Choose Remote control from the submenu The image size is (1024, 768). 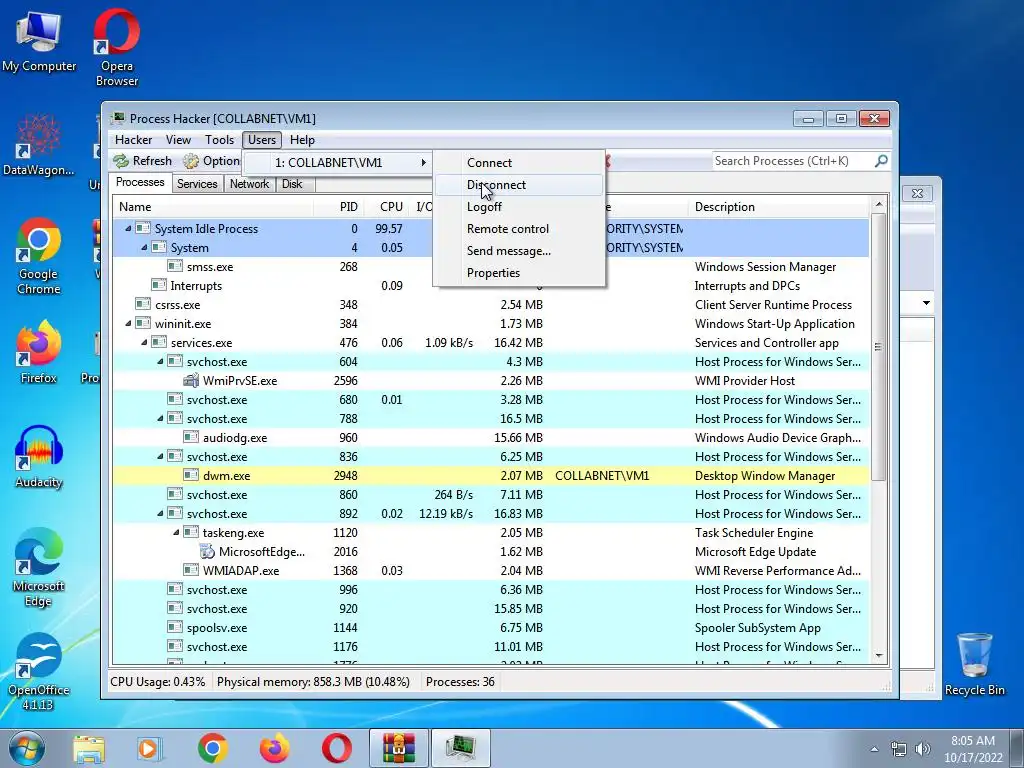point(519,229)
